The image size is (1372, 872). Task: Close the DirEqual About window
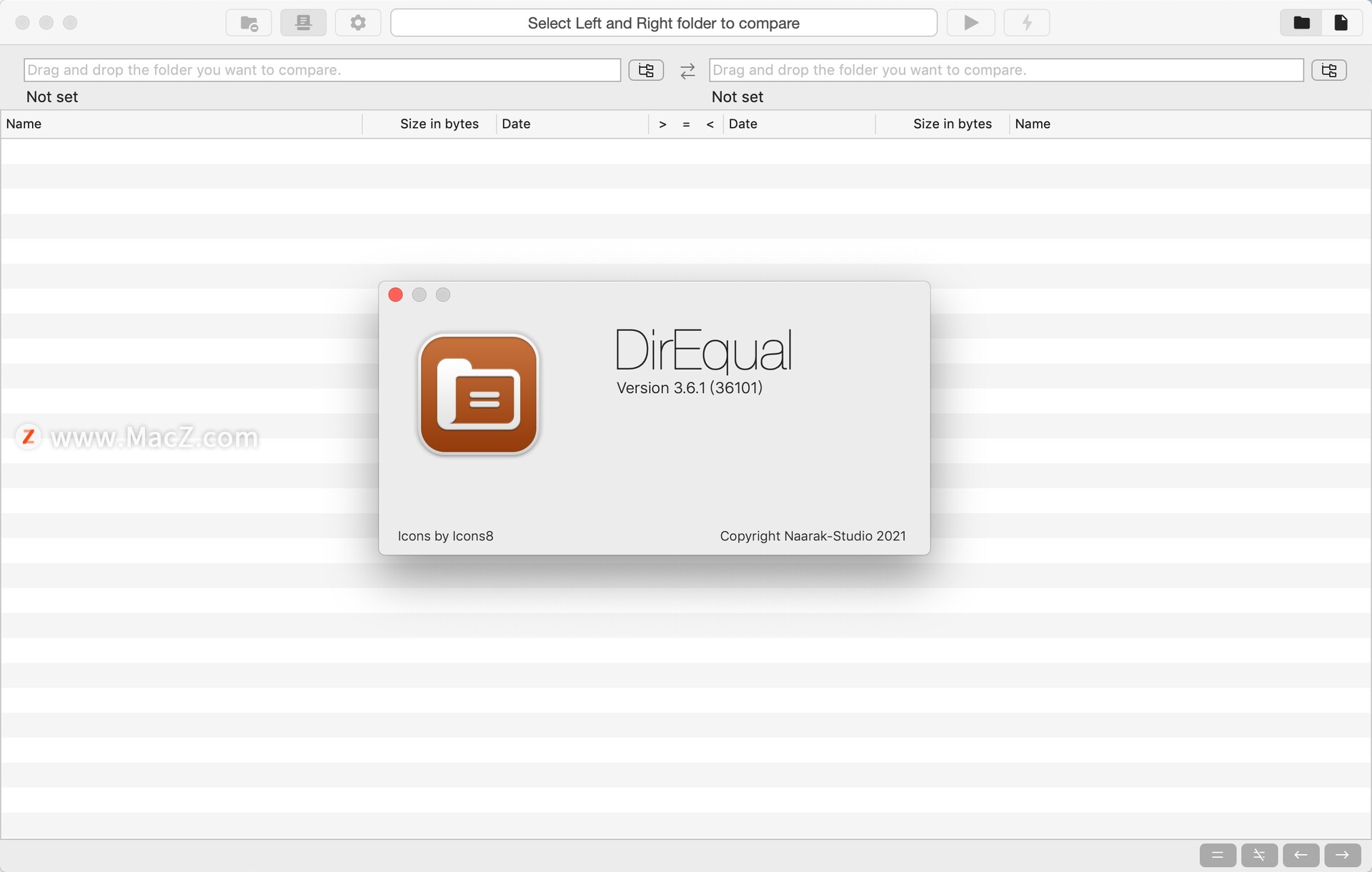tap(396, 294)
